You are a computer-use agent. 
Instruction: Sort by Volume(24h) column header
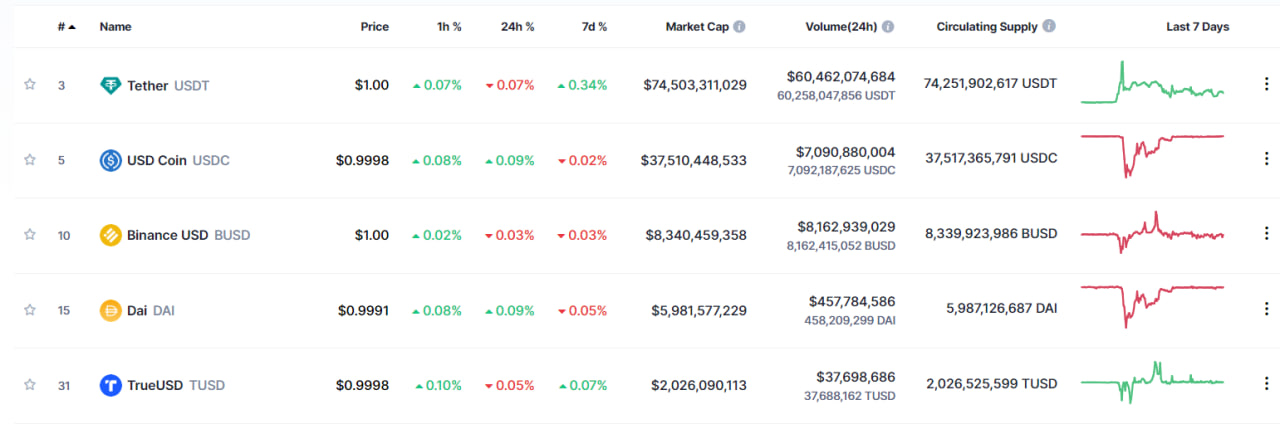pyautogui.click(x=841, y=27)
